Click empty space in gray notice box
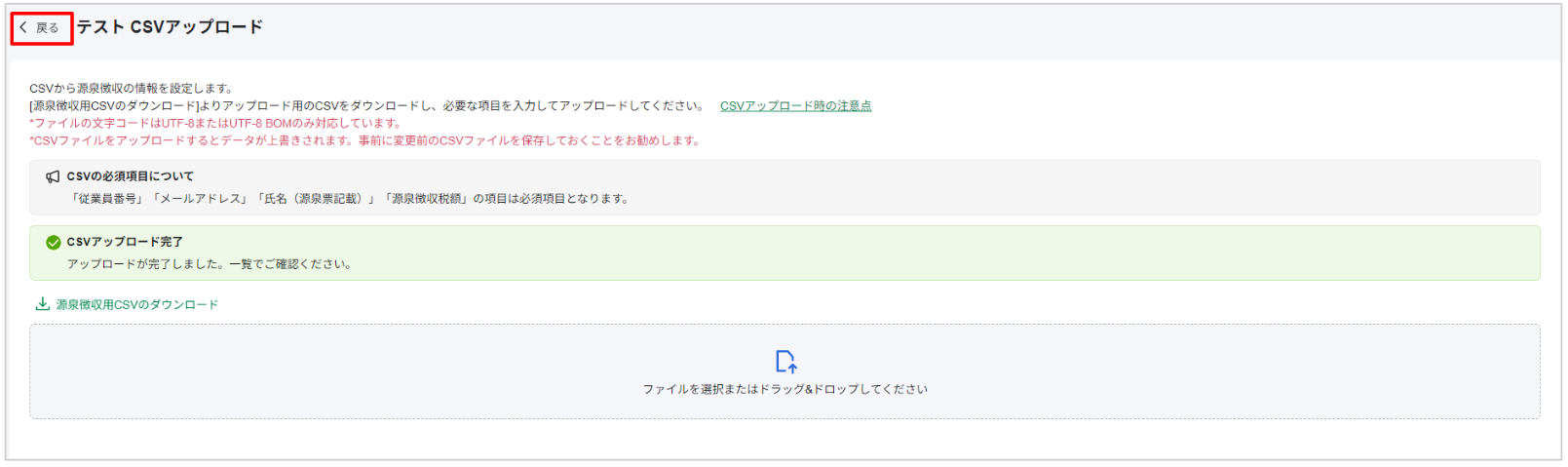The height and width of the screenshot is (467, 1568). click(1072, 188)
